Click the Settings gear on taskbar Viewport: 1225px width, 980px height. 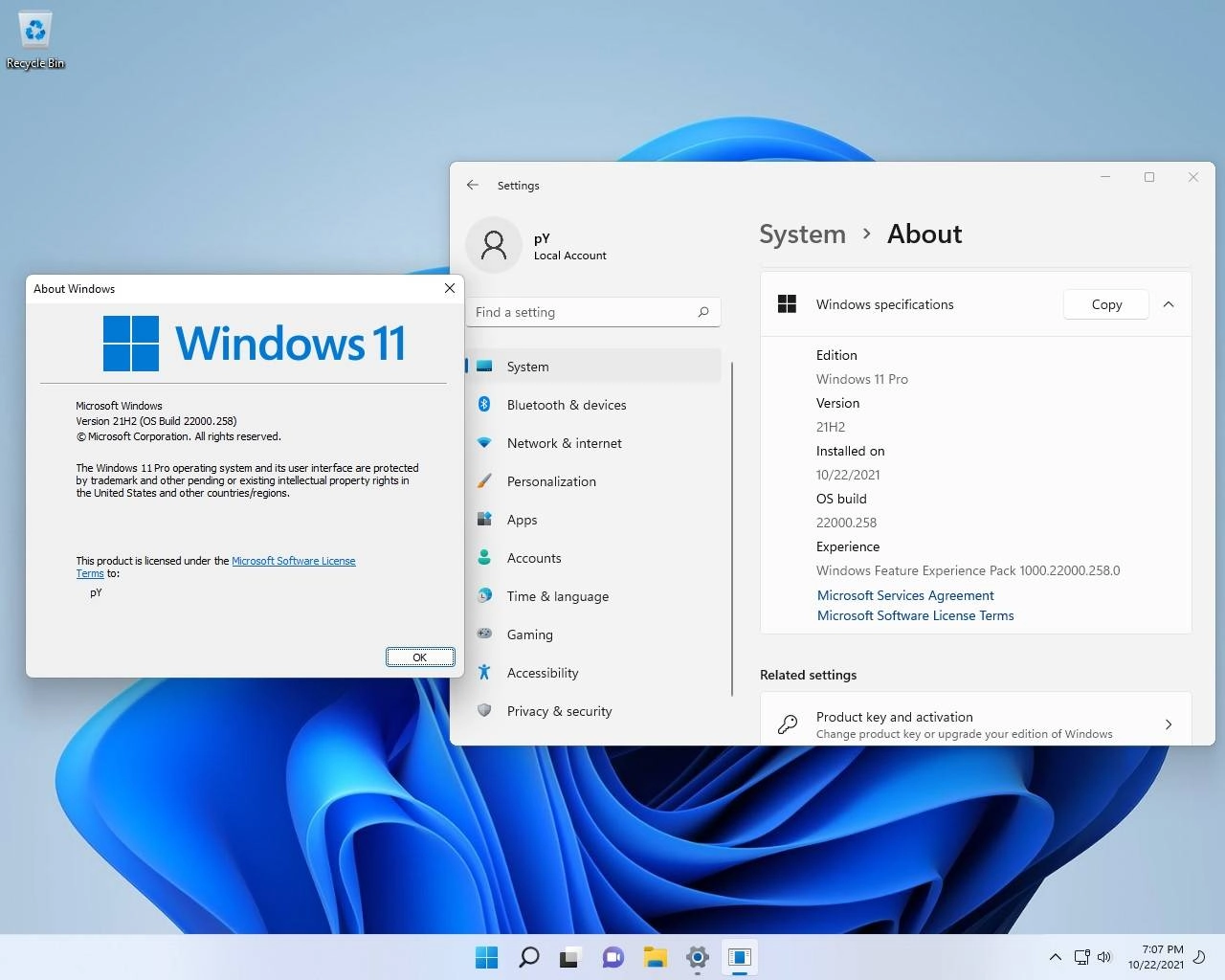point(697,957)
